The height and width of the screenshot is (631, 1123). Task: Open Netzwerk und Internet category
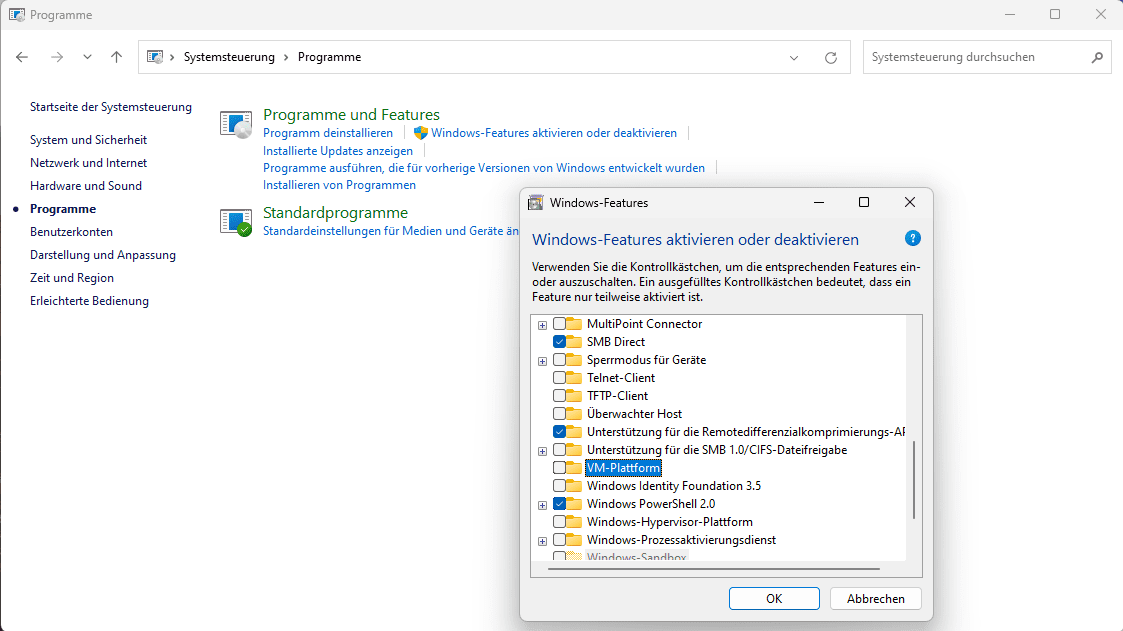point(88,163)
